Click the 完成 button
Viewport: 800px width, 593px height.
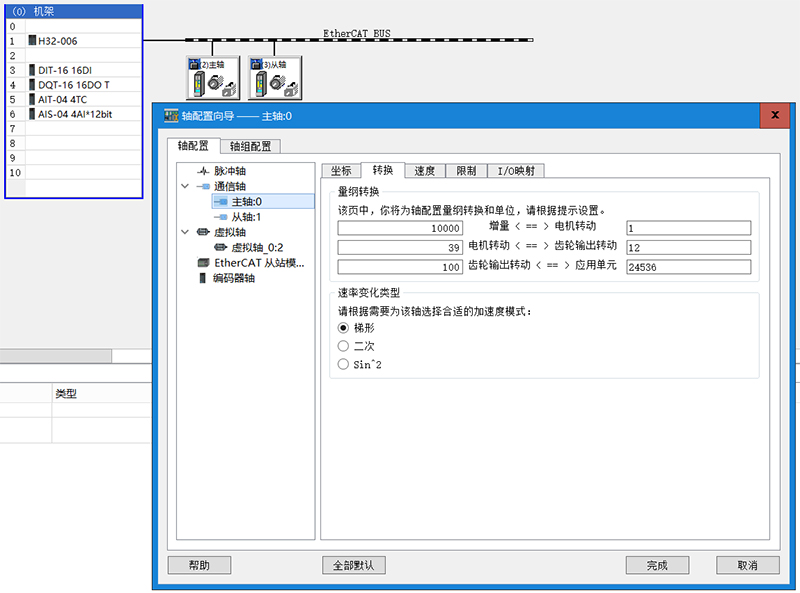[x=657, y=565]
